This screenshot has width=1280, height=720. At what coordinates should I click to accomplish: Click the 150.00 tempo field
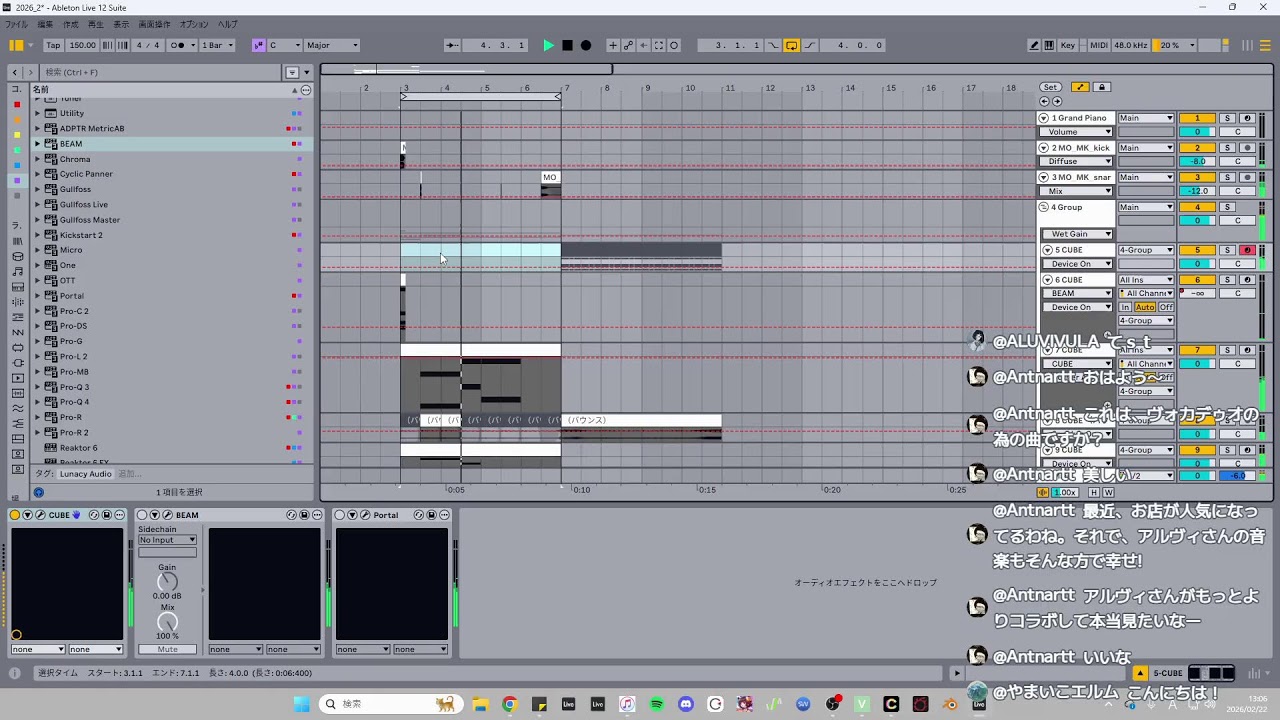point(83,45)
